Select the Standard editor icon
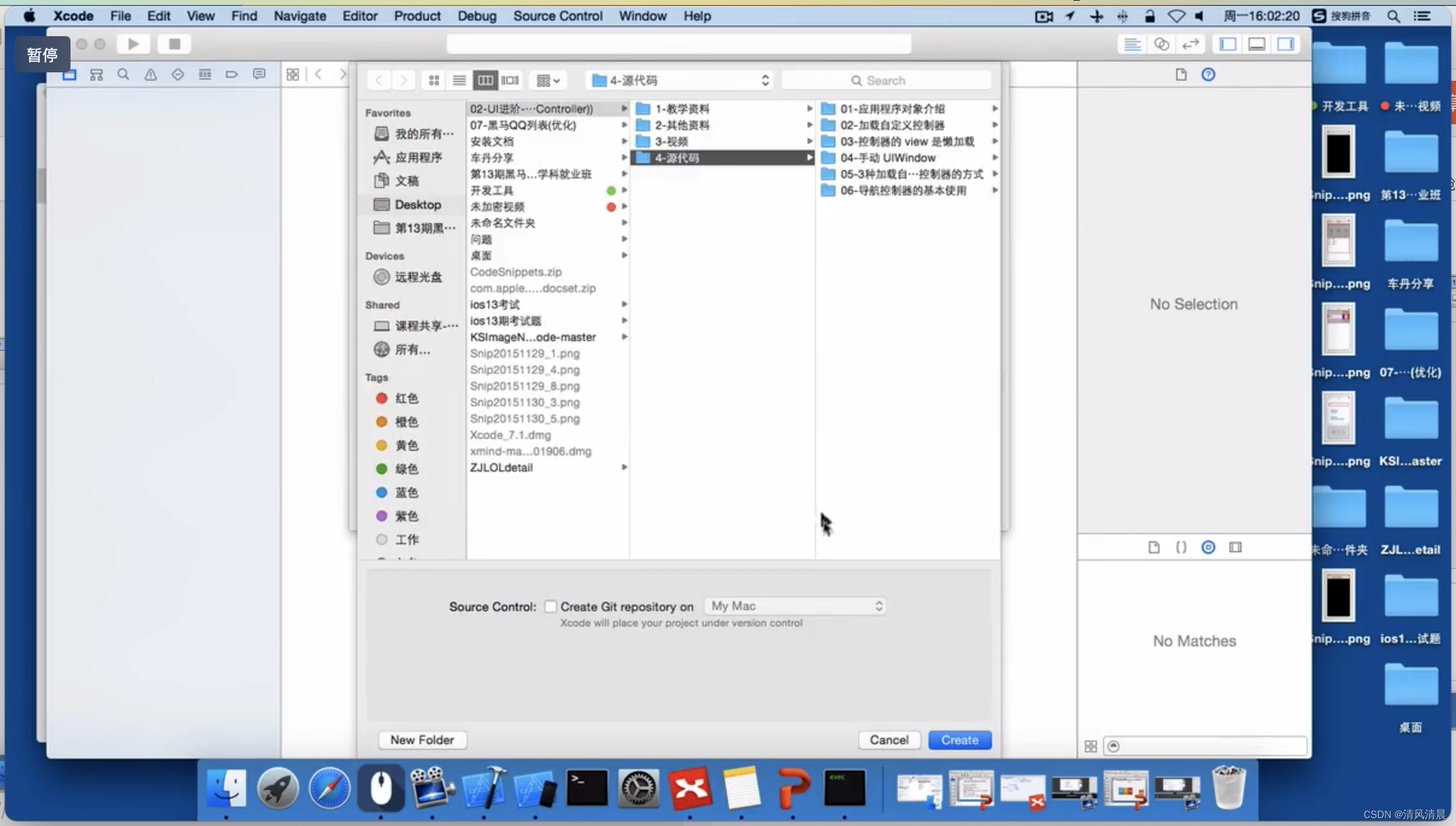Screen dimensions: 1456x826 (x=1132, y=44)
